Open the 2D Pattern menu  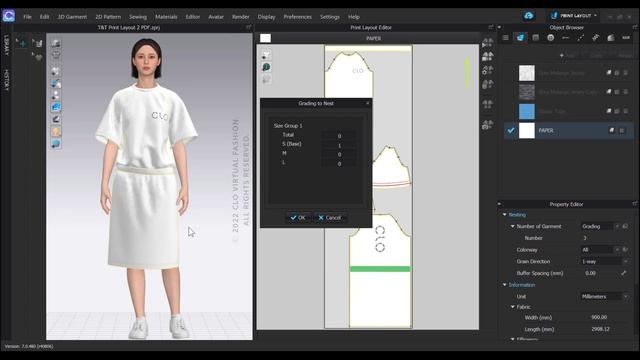(x=108, y=17)
